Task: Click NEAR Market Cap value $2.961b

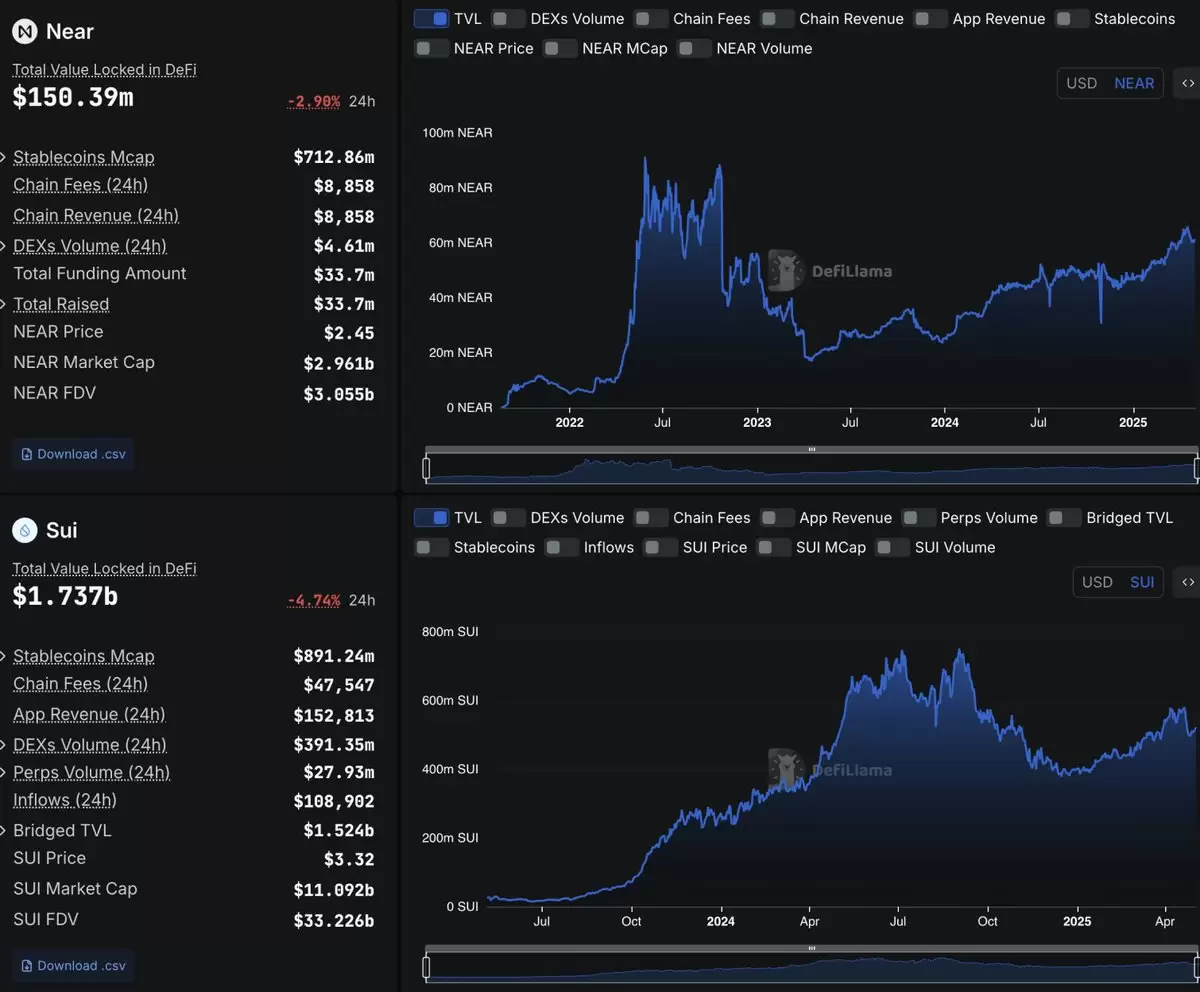Action: 339,364
